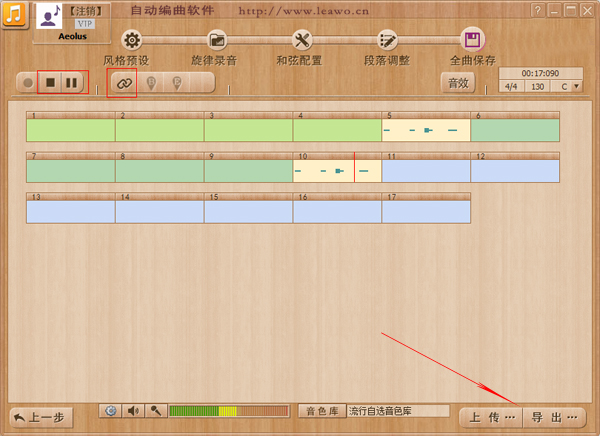Toggle the microphone icon

(x=156, y=411)
